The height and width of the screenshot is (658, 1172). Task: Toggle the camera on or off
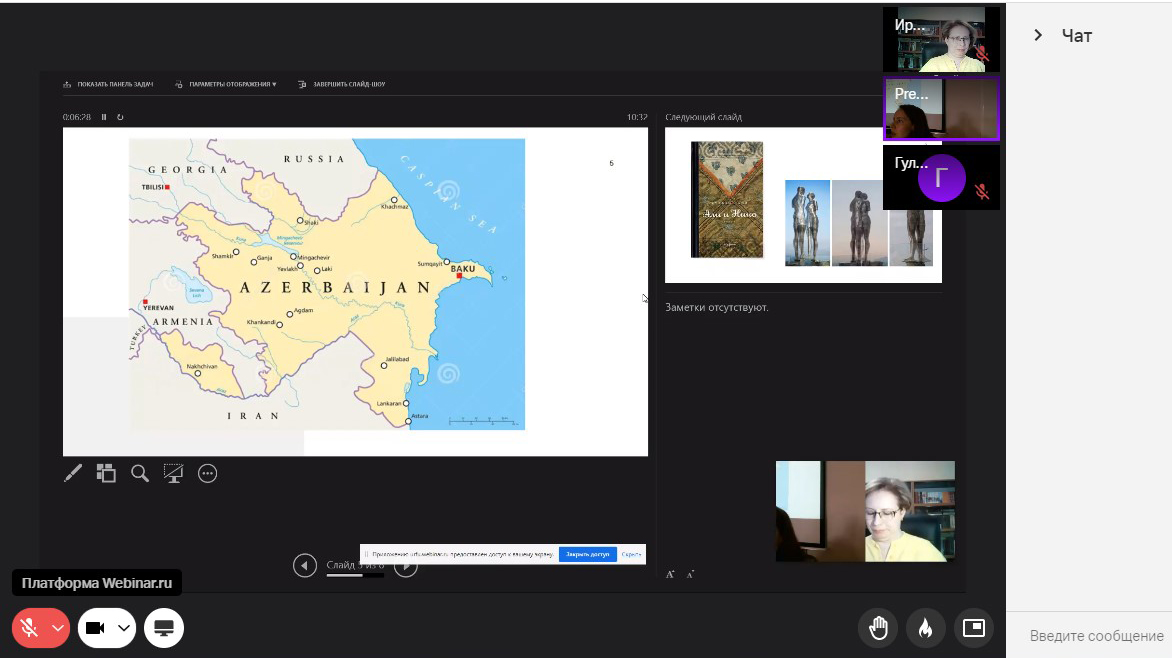tap(96, 628)
